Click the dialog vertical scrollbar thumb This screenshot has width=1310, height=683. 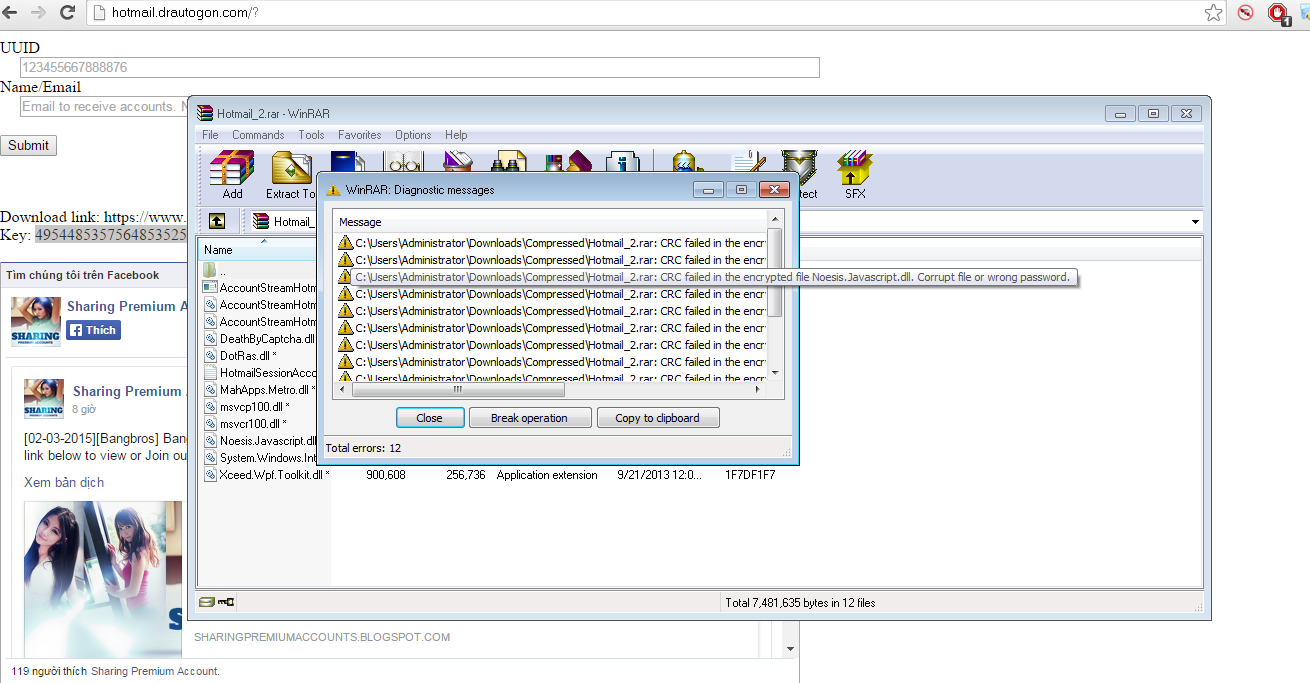775,272
